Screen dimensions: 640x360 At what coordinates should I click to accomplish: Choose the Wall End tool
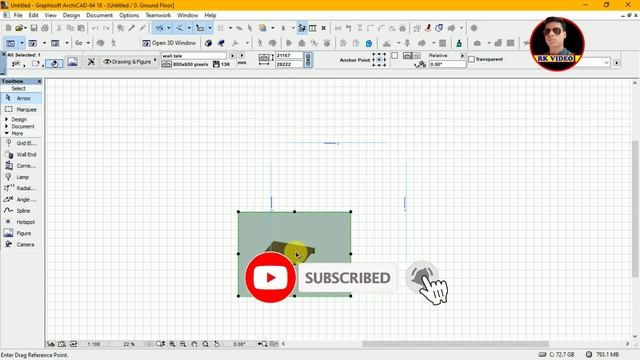point(21,154)
